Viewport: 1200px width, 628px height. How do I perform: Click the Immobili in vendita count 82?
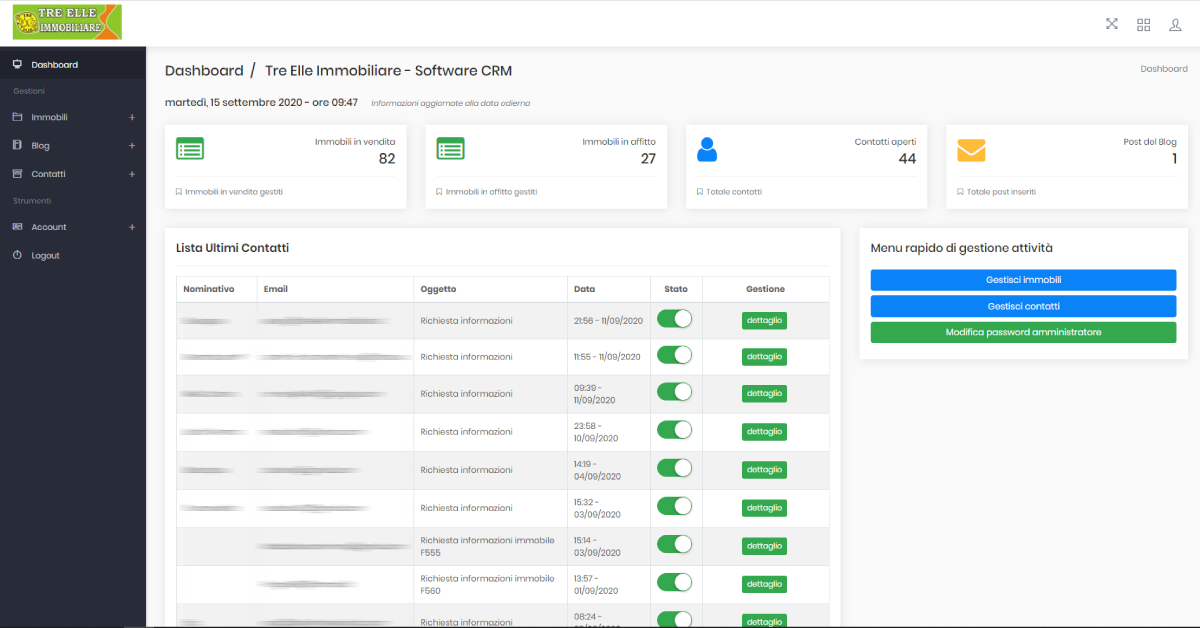pos(387,159)
